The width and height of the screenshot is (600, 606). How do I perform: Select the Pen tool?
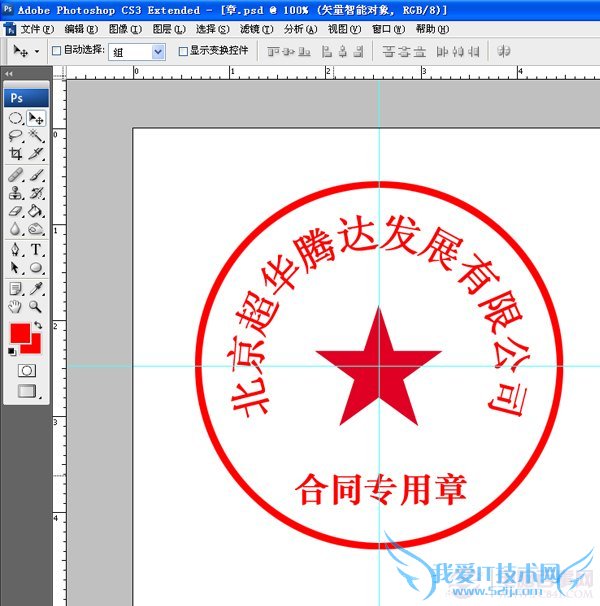point(15,249)
